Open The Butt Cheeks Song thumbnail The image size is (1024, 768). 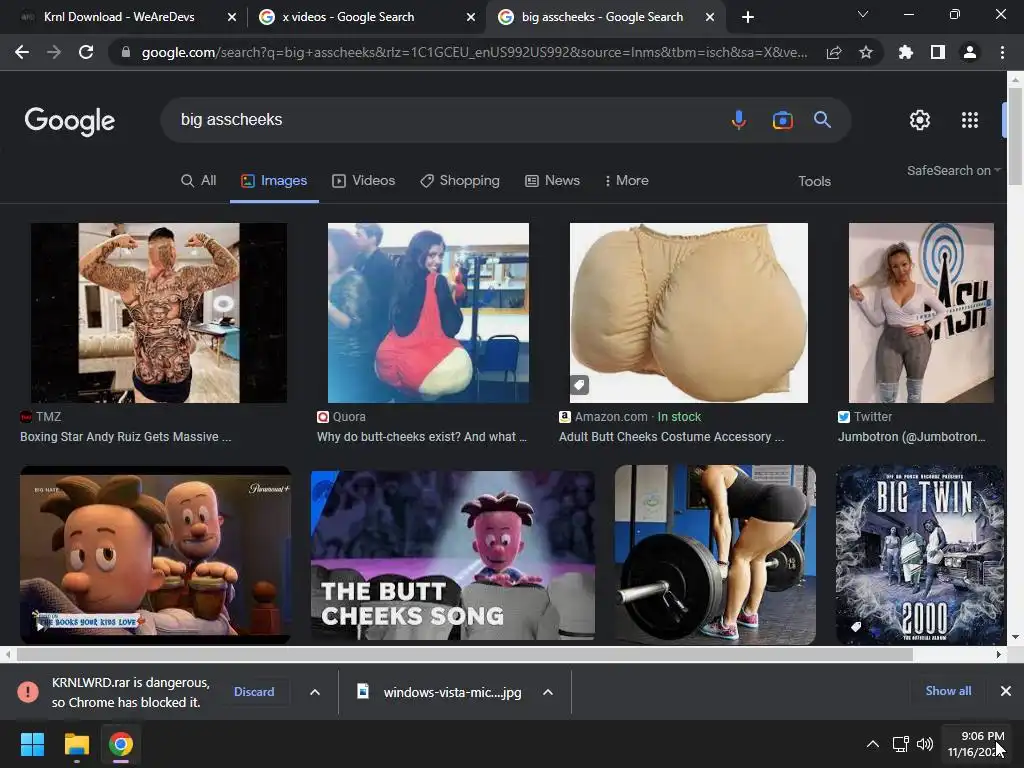coord(453,555)
